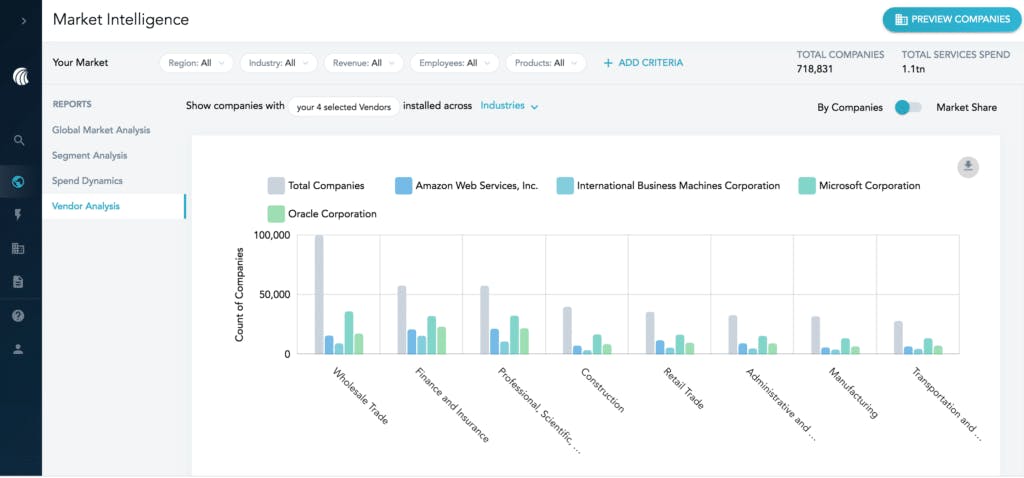Click the search magnifier icon in sidebar

[19, 141]
